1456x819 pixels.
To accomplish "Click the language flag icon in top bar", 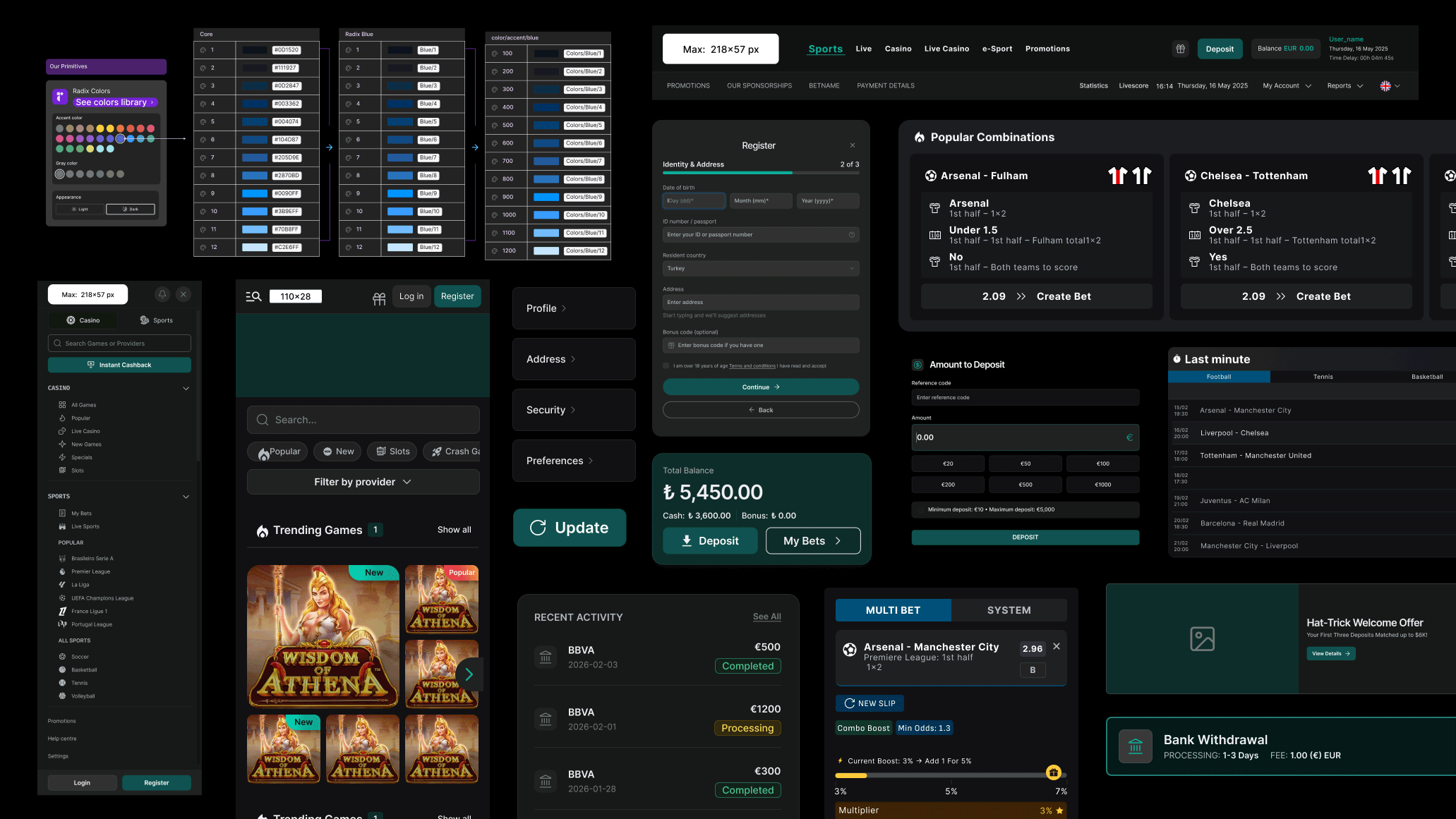I will 1385,86.
